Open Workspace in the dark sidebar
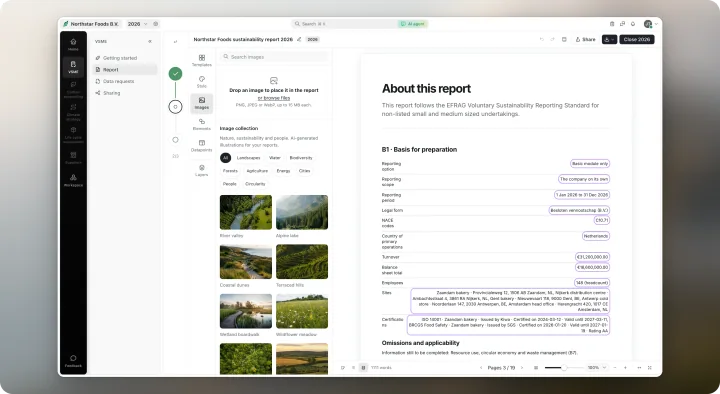The width and height of the screenshot is (720, 394). pos(73,180)
